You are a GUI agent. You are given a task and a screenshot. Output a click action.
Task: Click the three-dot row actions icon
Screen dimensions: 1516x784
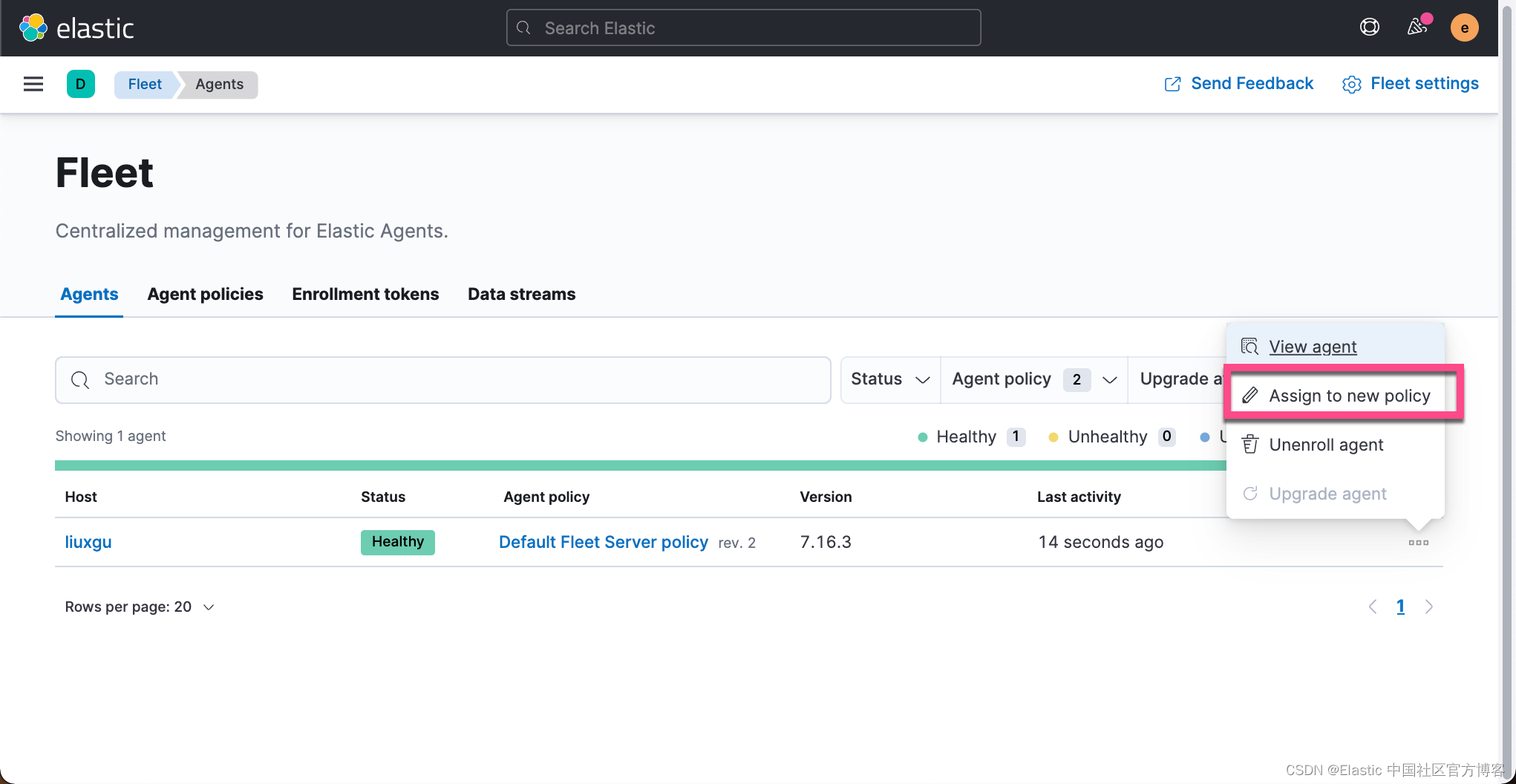tap(1418, 543)
